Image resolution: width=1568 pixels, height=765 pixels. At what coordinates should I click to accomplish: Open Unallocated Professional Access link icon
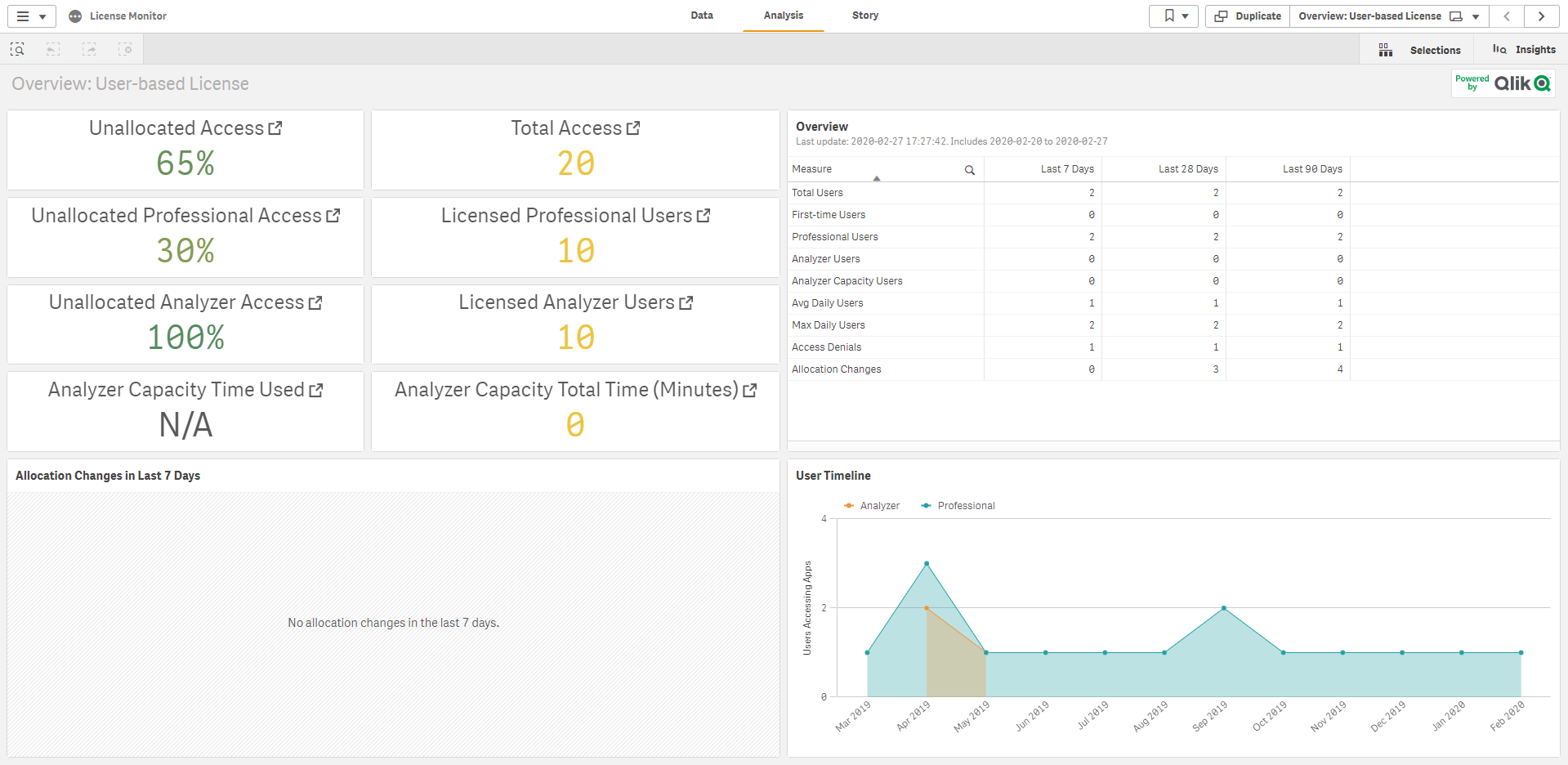[333, 216]
